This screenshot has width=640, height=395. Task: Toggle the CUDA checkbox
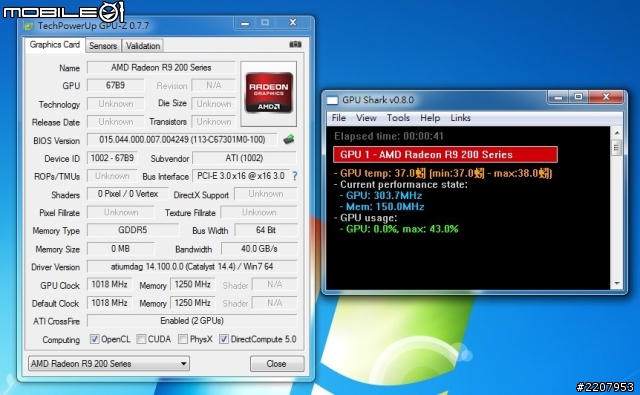coord(141,339)
